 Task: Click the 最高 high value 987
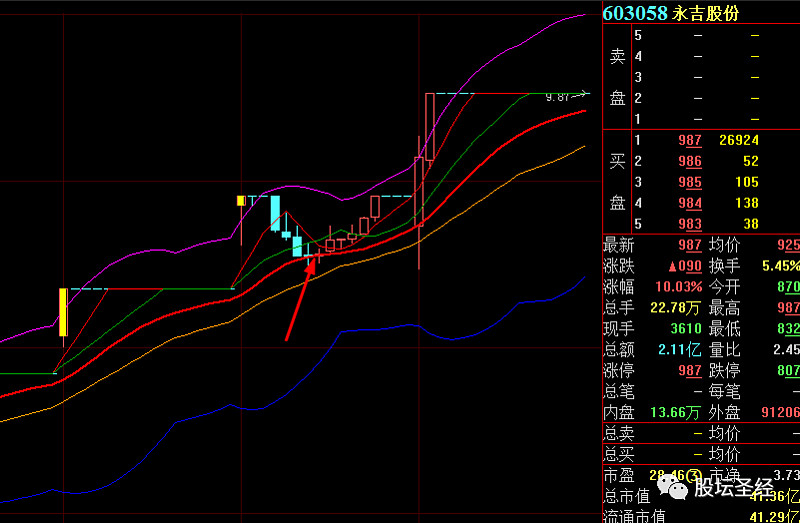788,308
